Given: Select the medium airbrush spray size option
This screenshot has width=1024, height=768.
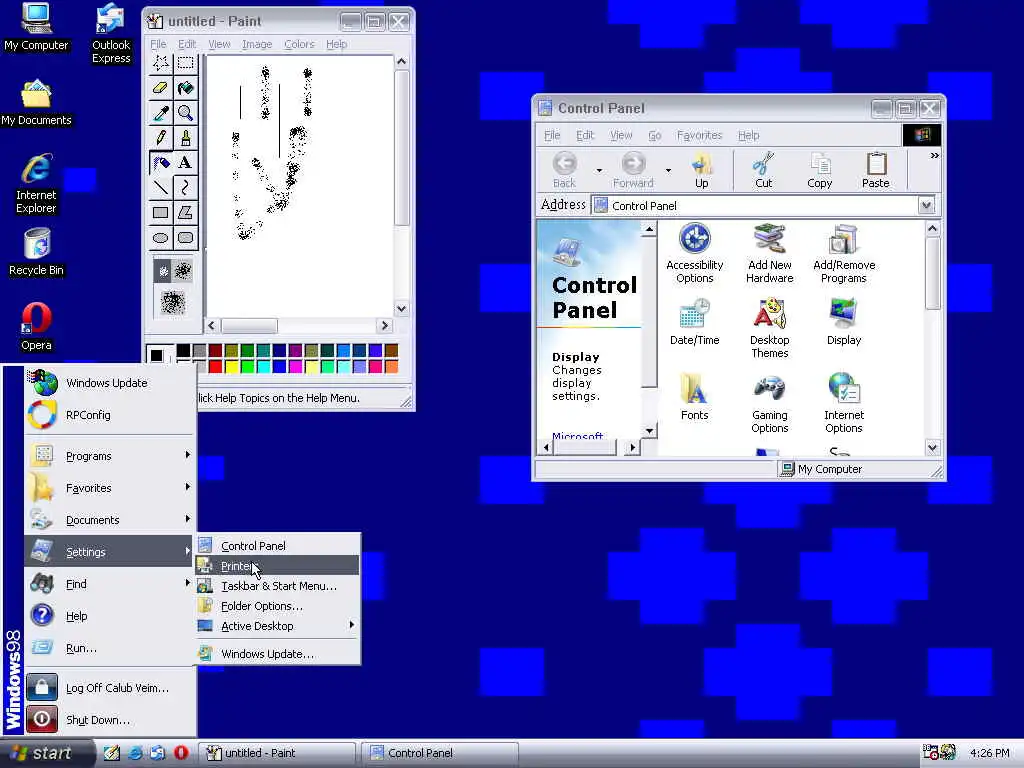Looking at the screenshot, I should point(183,270).
